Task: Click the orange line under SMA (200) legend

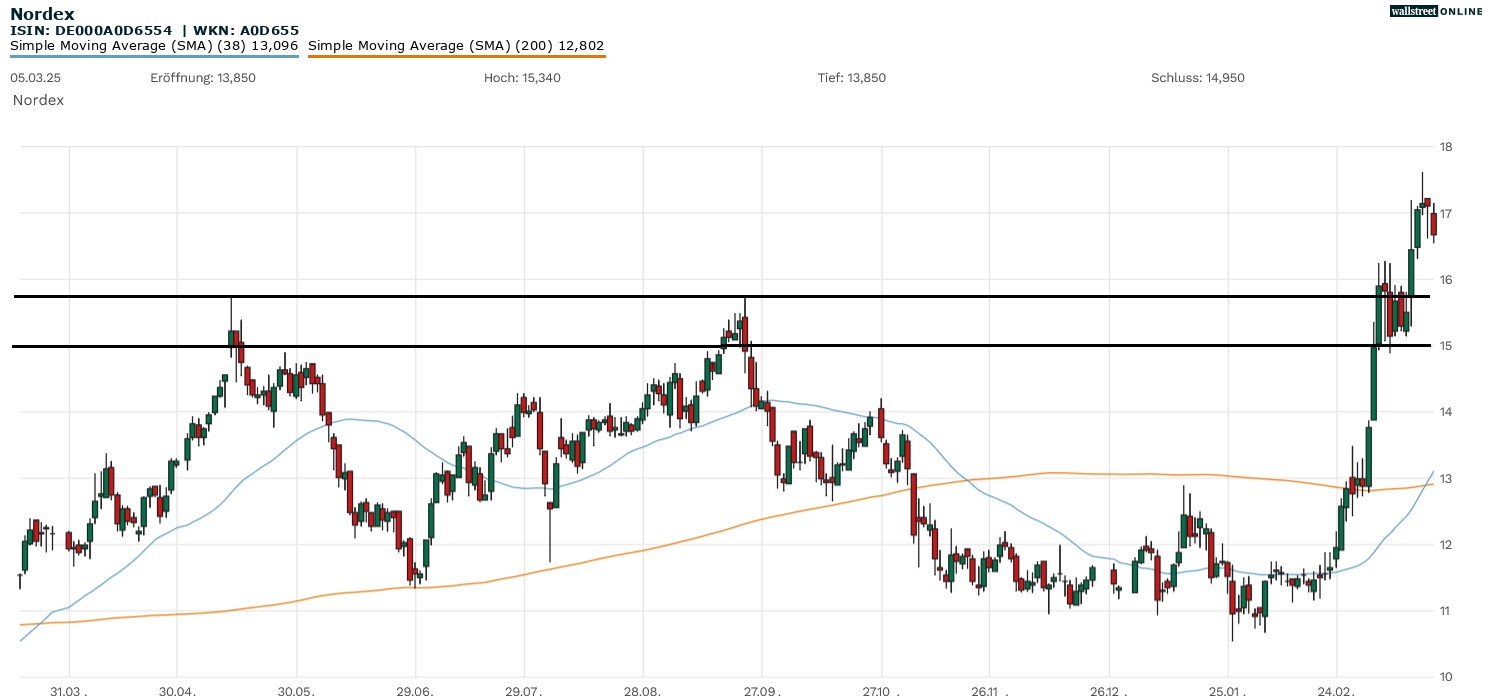Action: coord(456,56)
